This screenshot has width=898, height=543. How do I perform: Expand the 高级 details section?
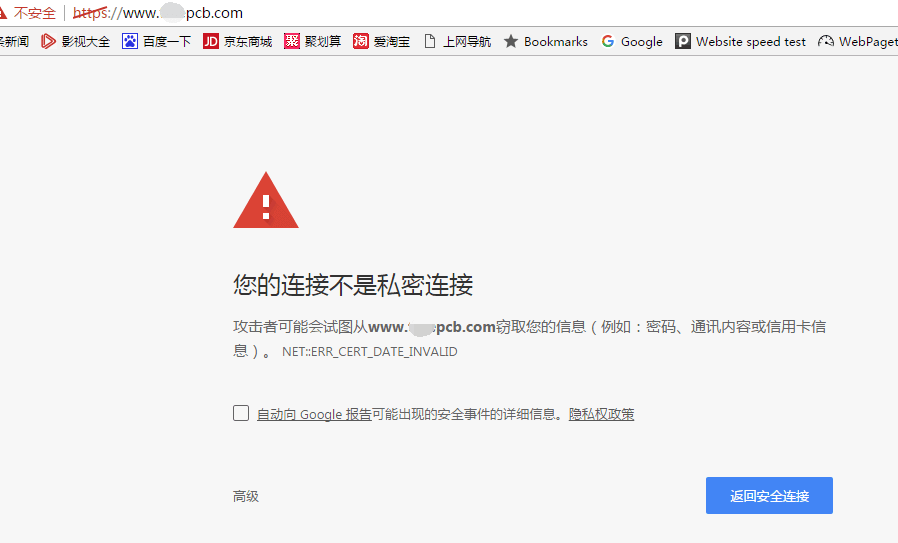click(x=246, y=496)
